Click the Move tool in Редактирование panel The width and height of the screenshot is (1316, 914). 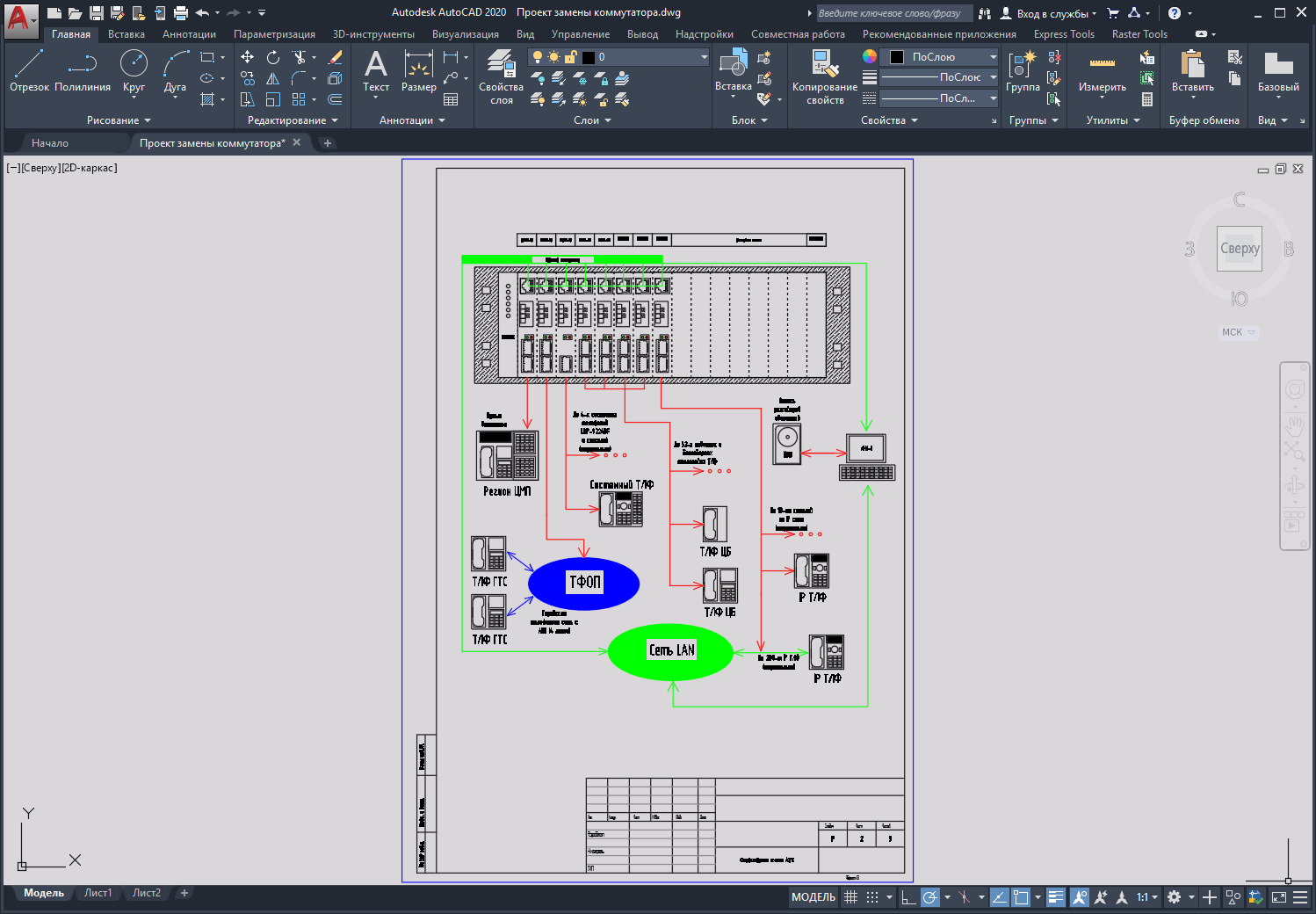click(x=248, y=57)
